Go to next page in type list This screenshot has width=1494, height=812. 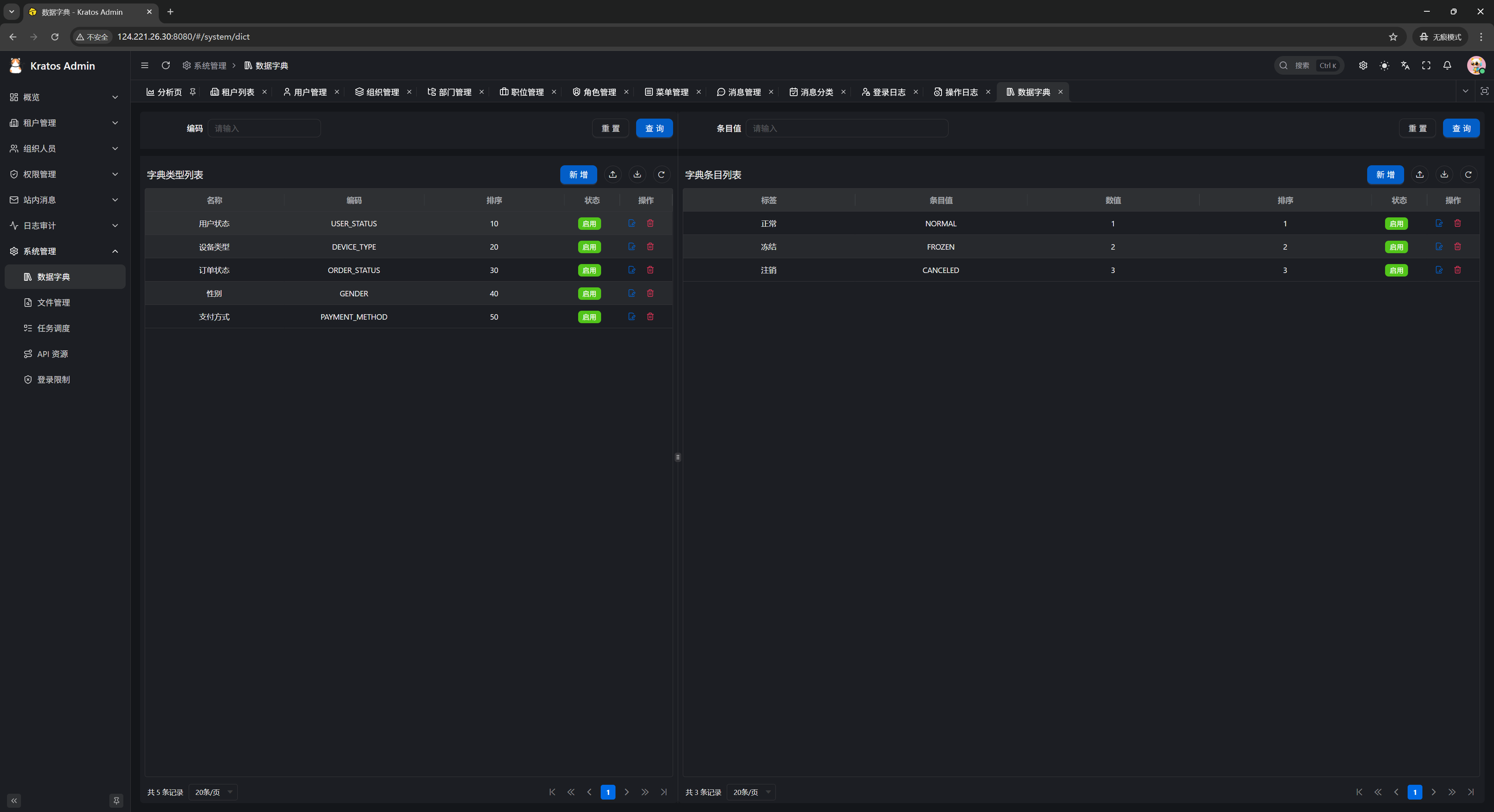(626, 792)
